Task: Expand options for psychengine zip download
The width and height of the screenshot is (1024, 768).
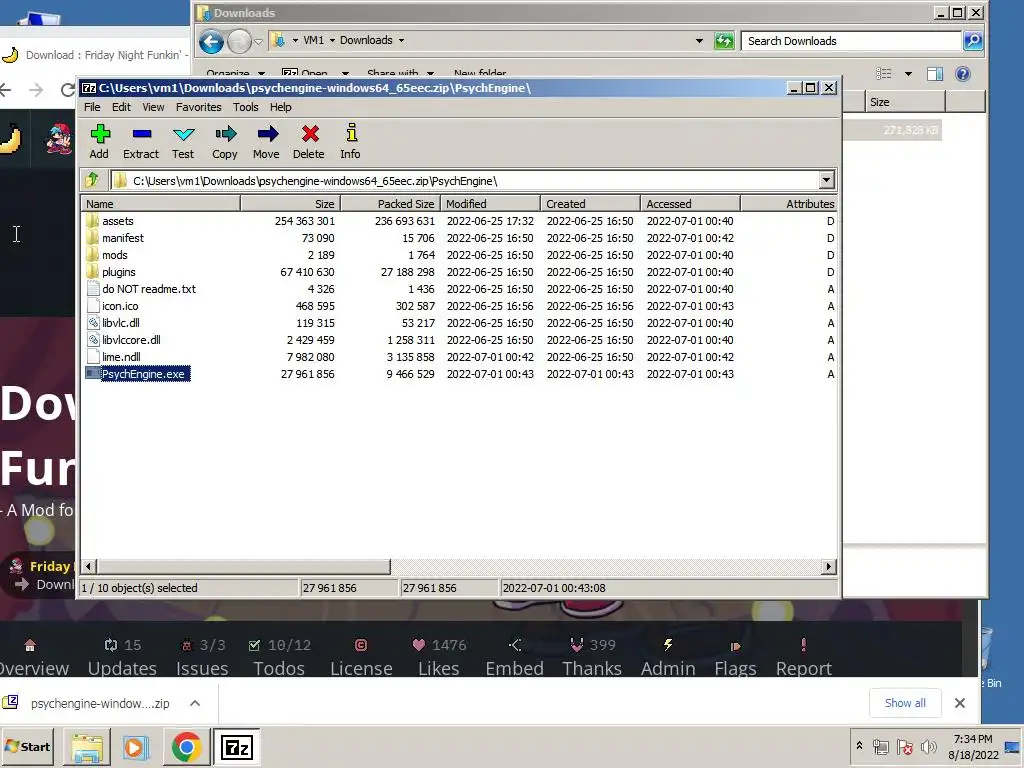Action: tap(195, 703)
